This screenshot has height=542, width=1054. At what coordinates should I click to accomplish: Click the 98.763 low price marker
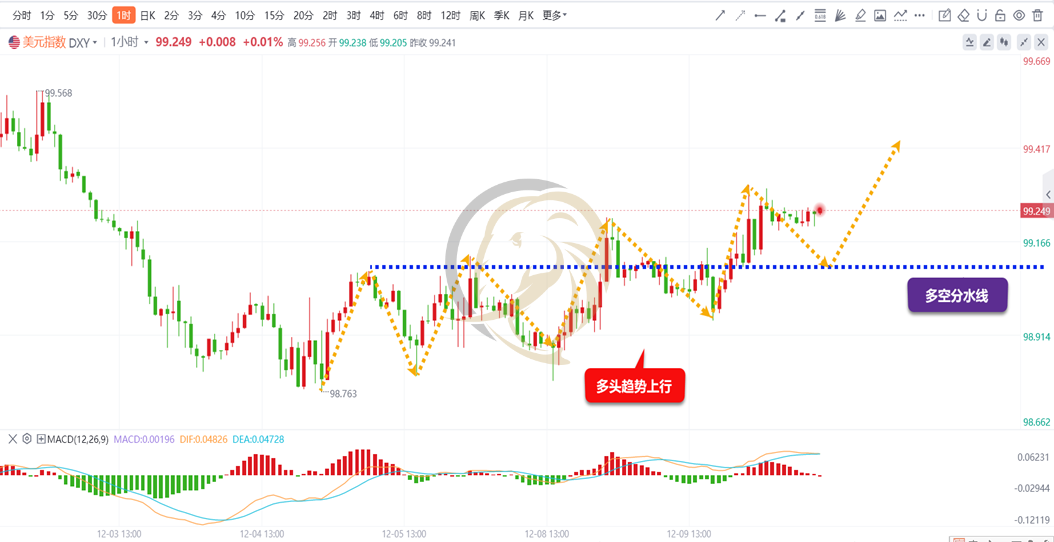click(x=343, y=393)
